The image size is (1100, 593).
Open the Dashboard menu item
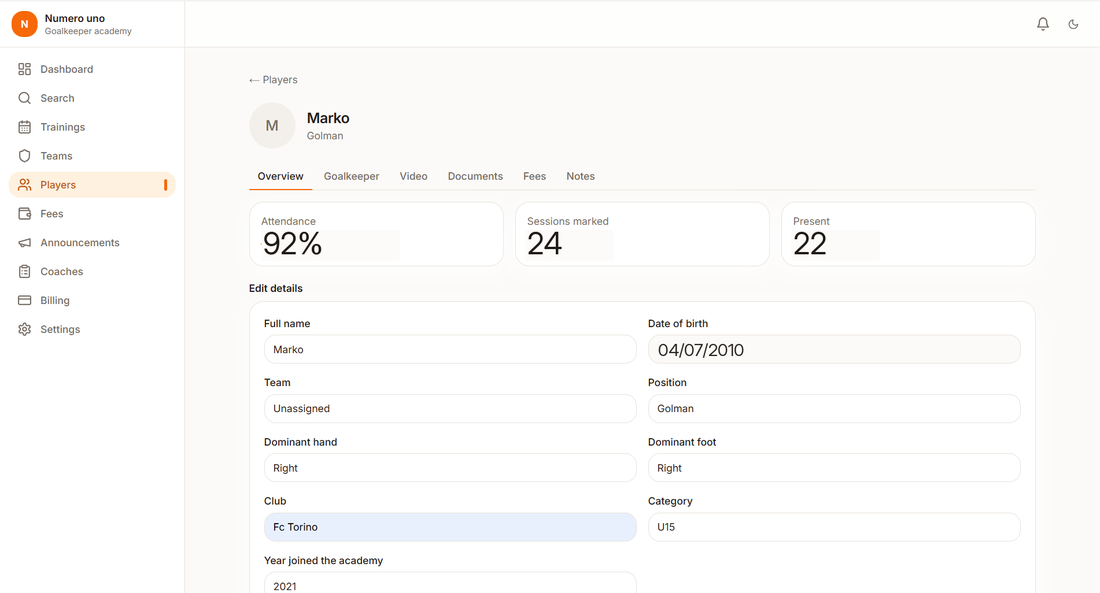tap(92, 69)
